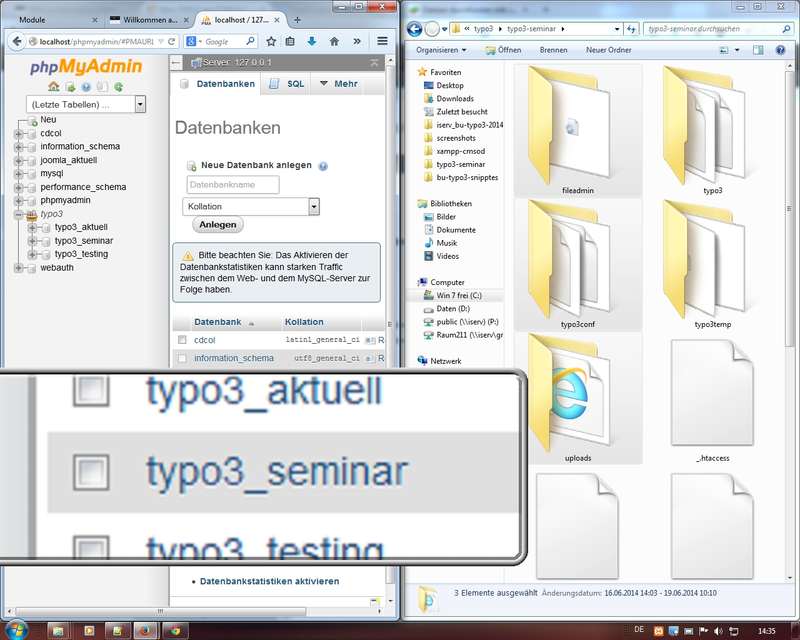
Task: Select the typo3conf folder
Action: [x=578, y=264]
